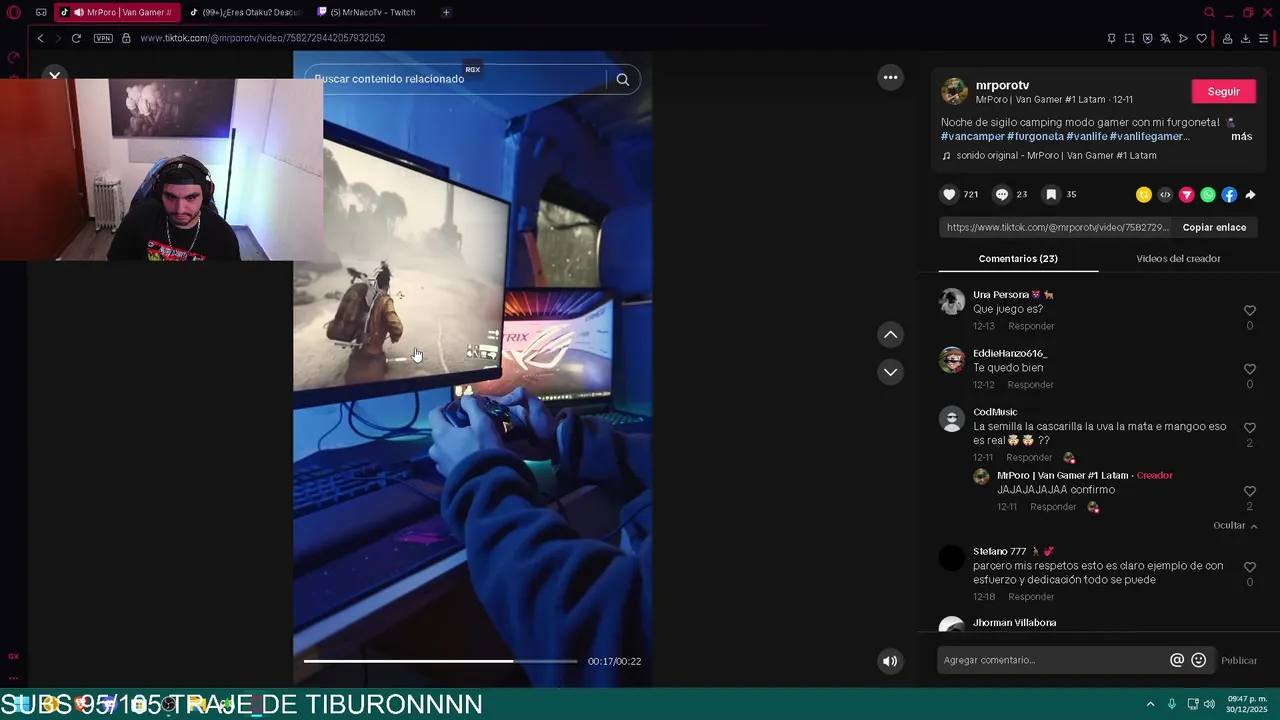Open sonido original MrPoro music link
Image resolution: width=1280 pixels, height=720 pixels.
click(x=1056, y=156)
